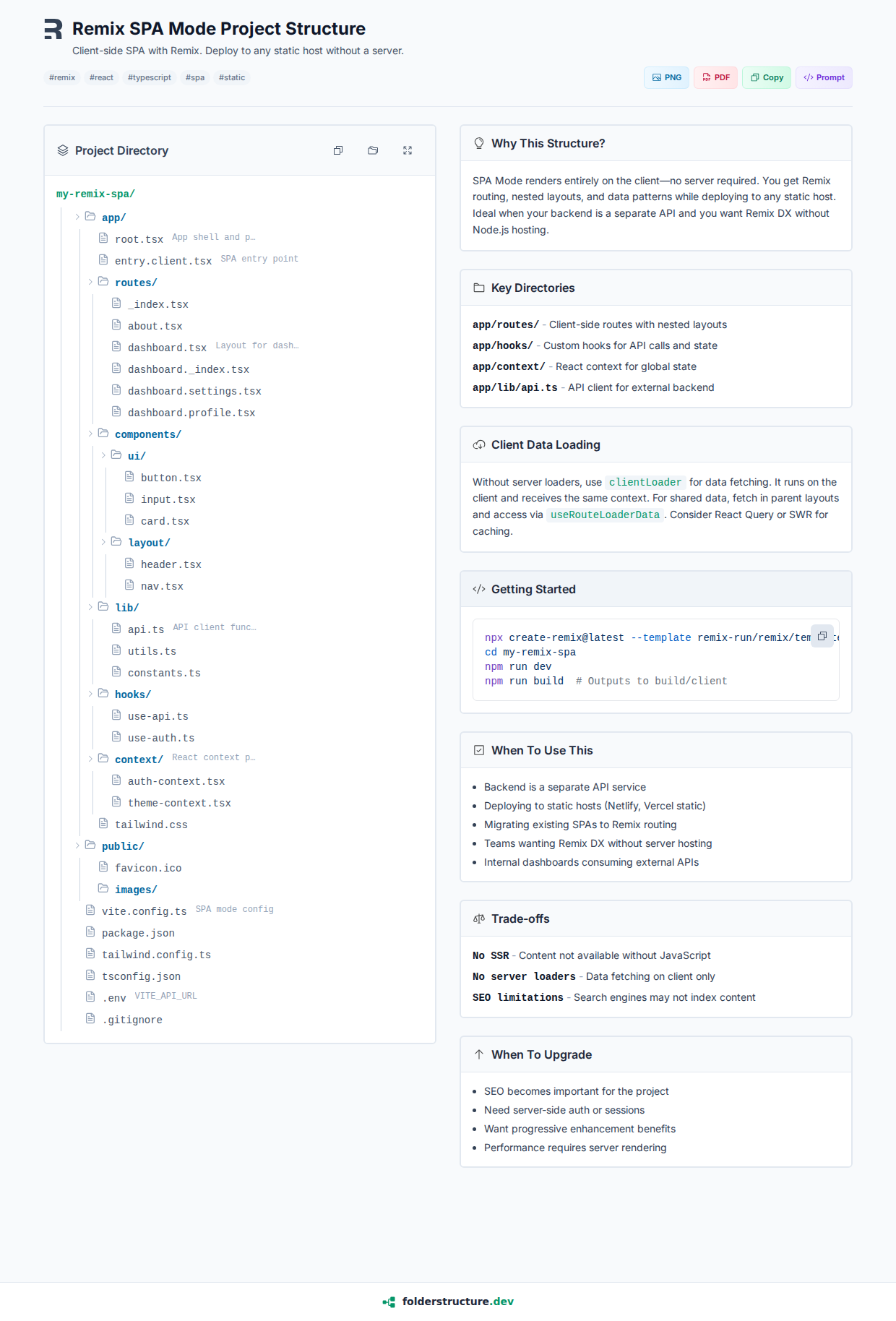Click the Remix logo icon

[53, 29]
